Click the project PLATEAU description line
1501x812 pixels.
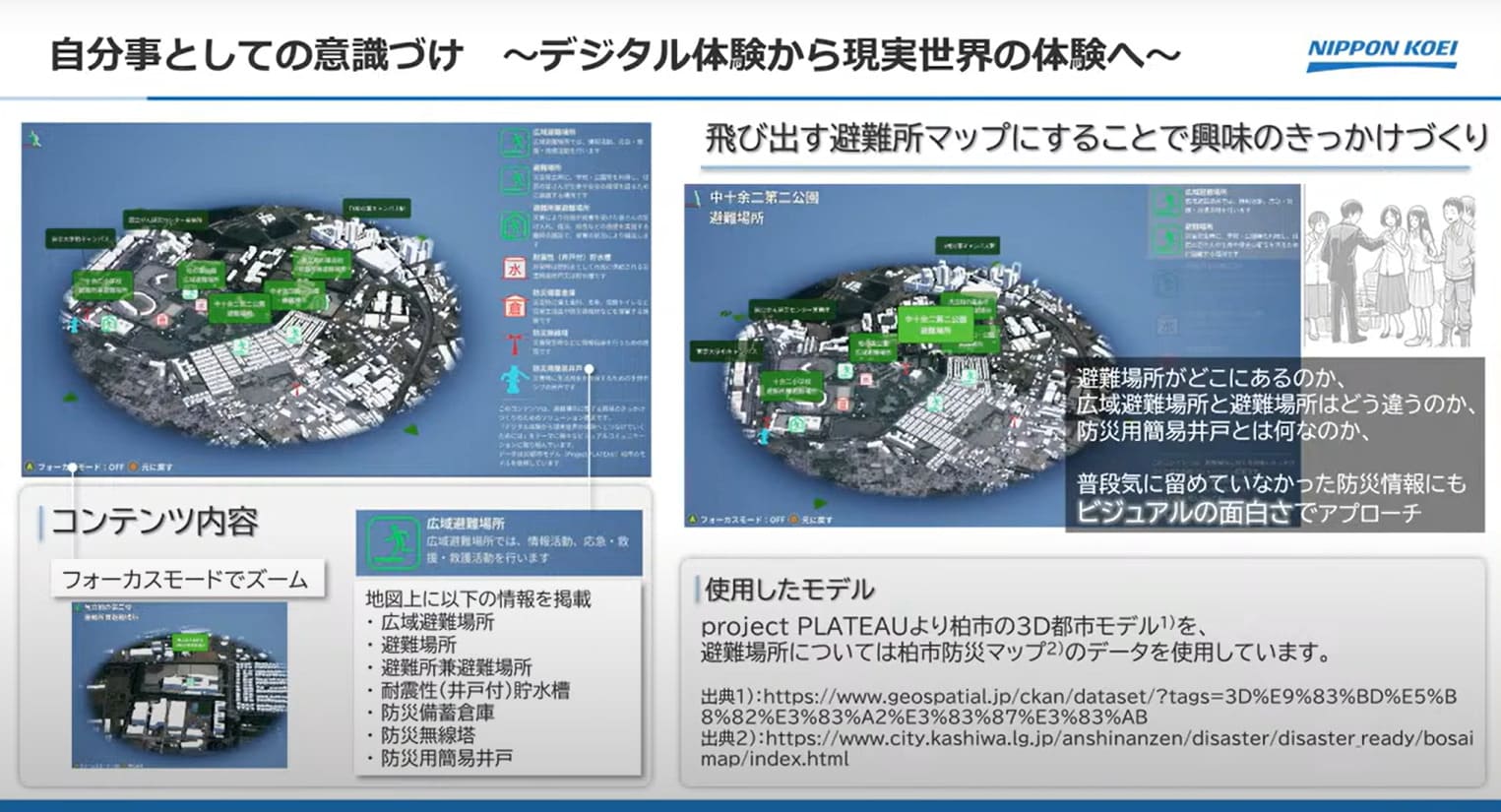[x=953, y=626]
